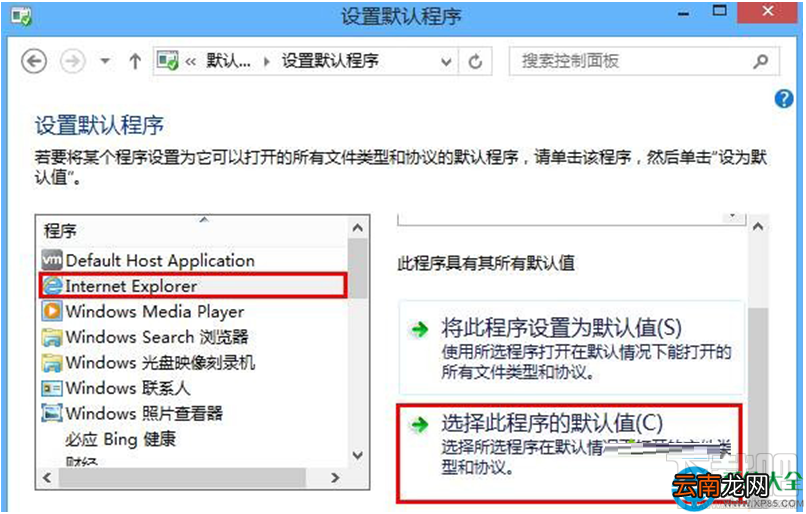Minimize the 设置默认程序 window
This screenshot has height=514, width=806.
coord(683,12)
